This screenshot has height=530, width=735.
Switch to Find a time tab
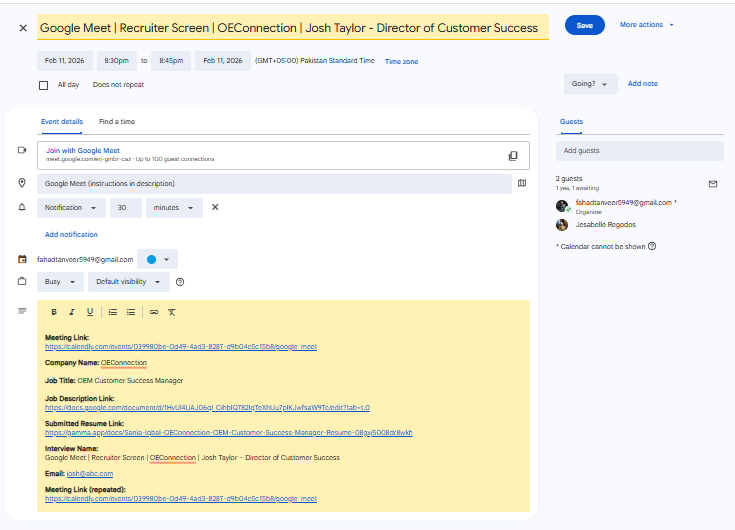(117, 122)
